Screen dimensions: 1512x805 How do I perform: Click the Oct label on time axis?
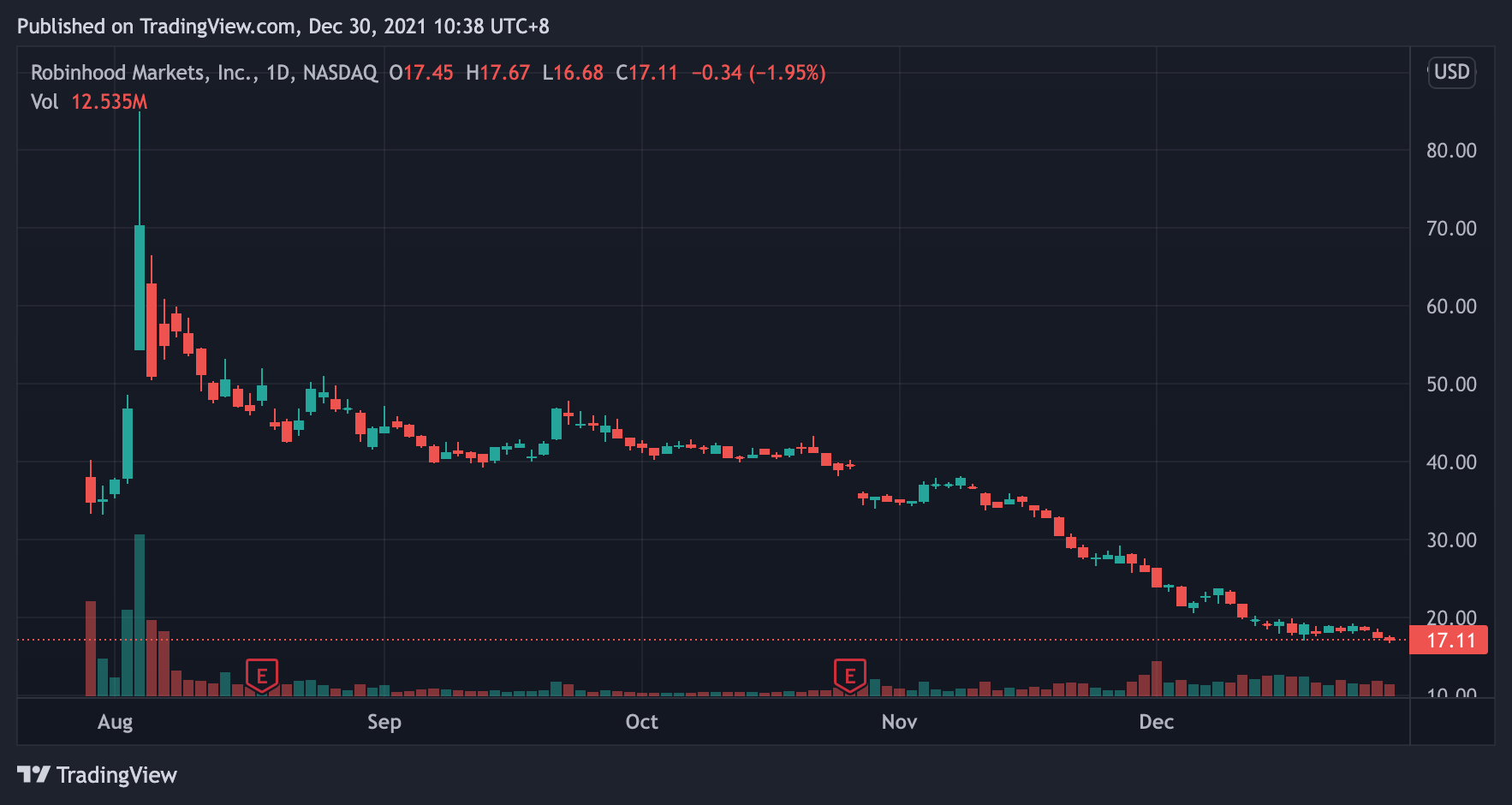click(x=642, y=722)
